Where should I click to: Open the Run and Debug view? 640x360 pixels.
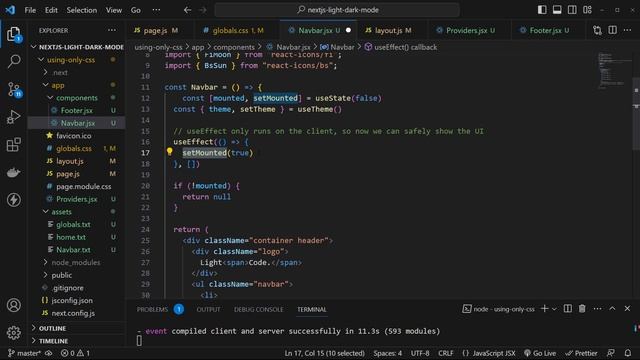[14, 117]
